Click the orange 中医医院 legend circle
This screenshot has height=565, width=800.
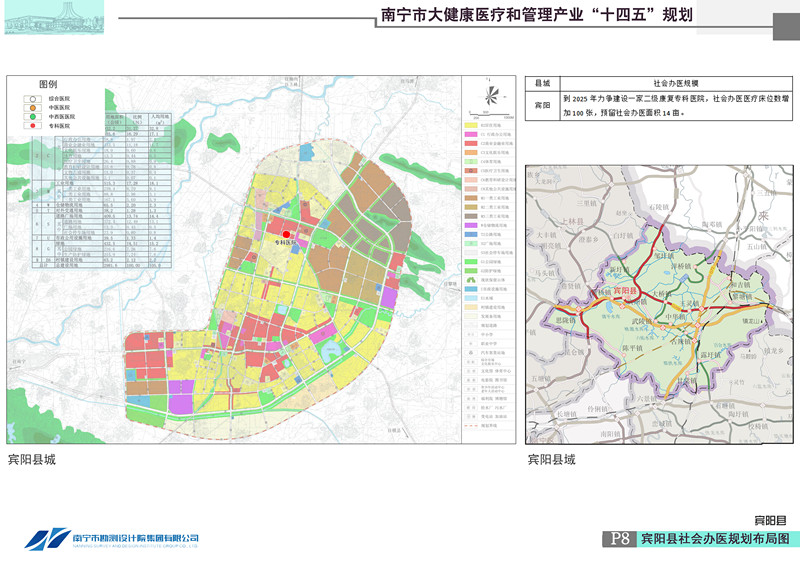[x=32, y=108]
